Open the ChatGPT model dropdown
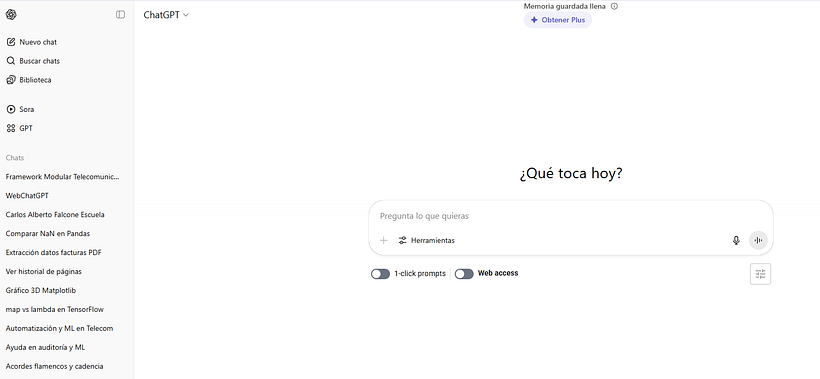Viewport: 820px width, 379px height. coord(166,15)
